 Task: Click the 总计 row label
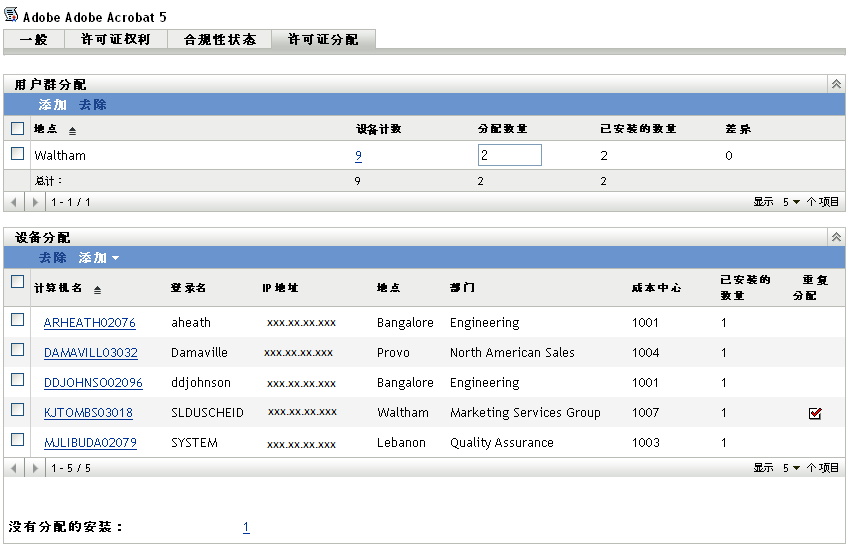pyautogui.click(x=48, y=181)
